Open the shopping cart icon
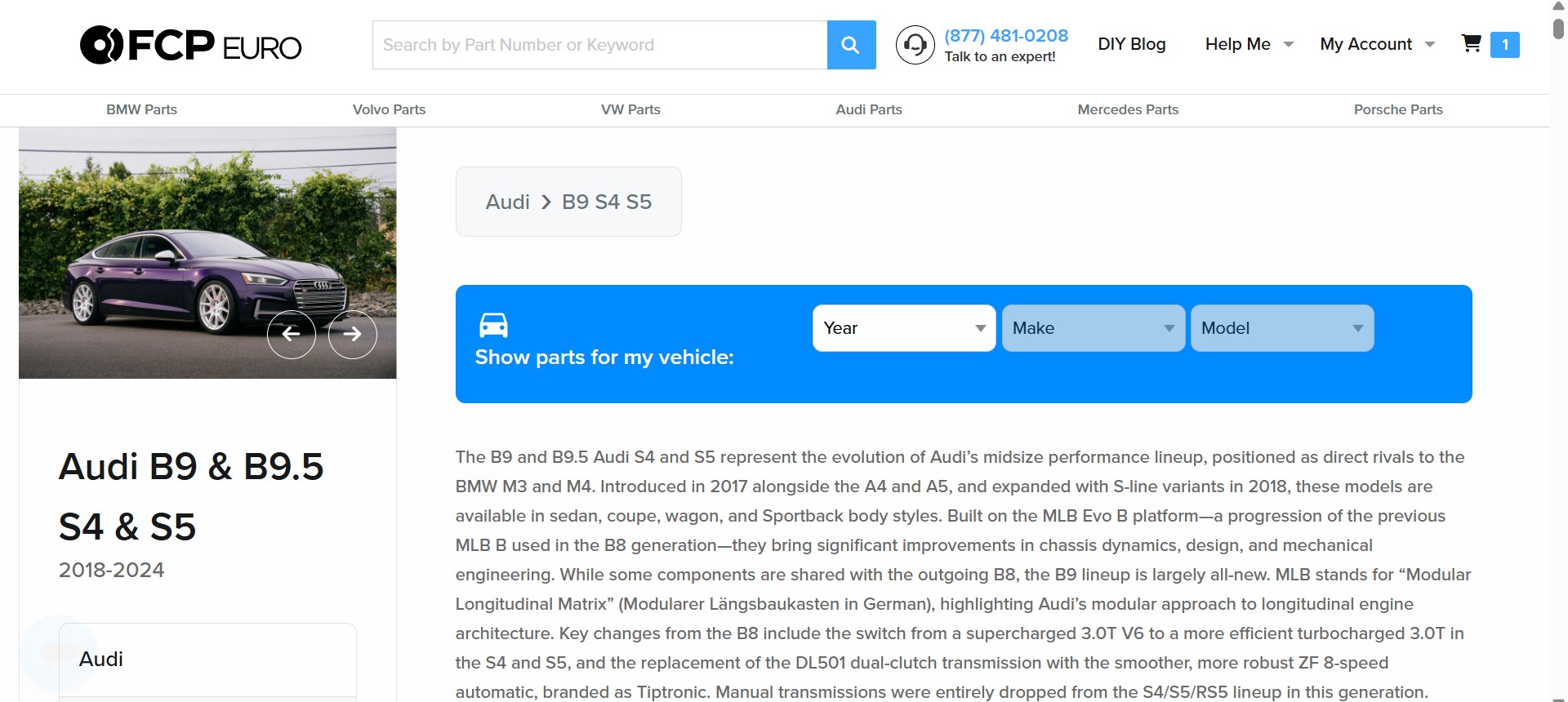This screenshot has width=1568, height=702. 1471,43
